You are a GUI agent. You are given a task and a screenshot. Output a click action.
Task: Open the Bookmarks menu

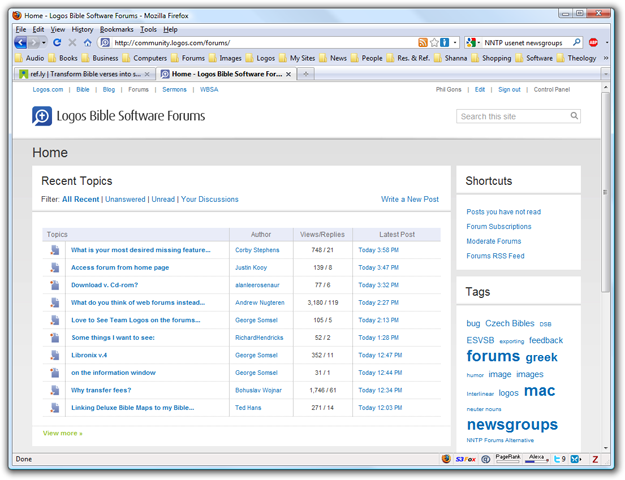click(x=116, y=30)
